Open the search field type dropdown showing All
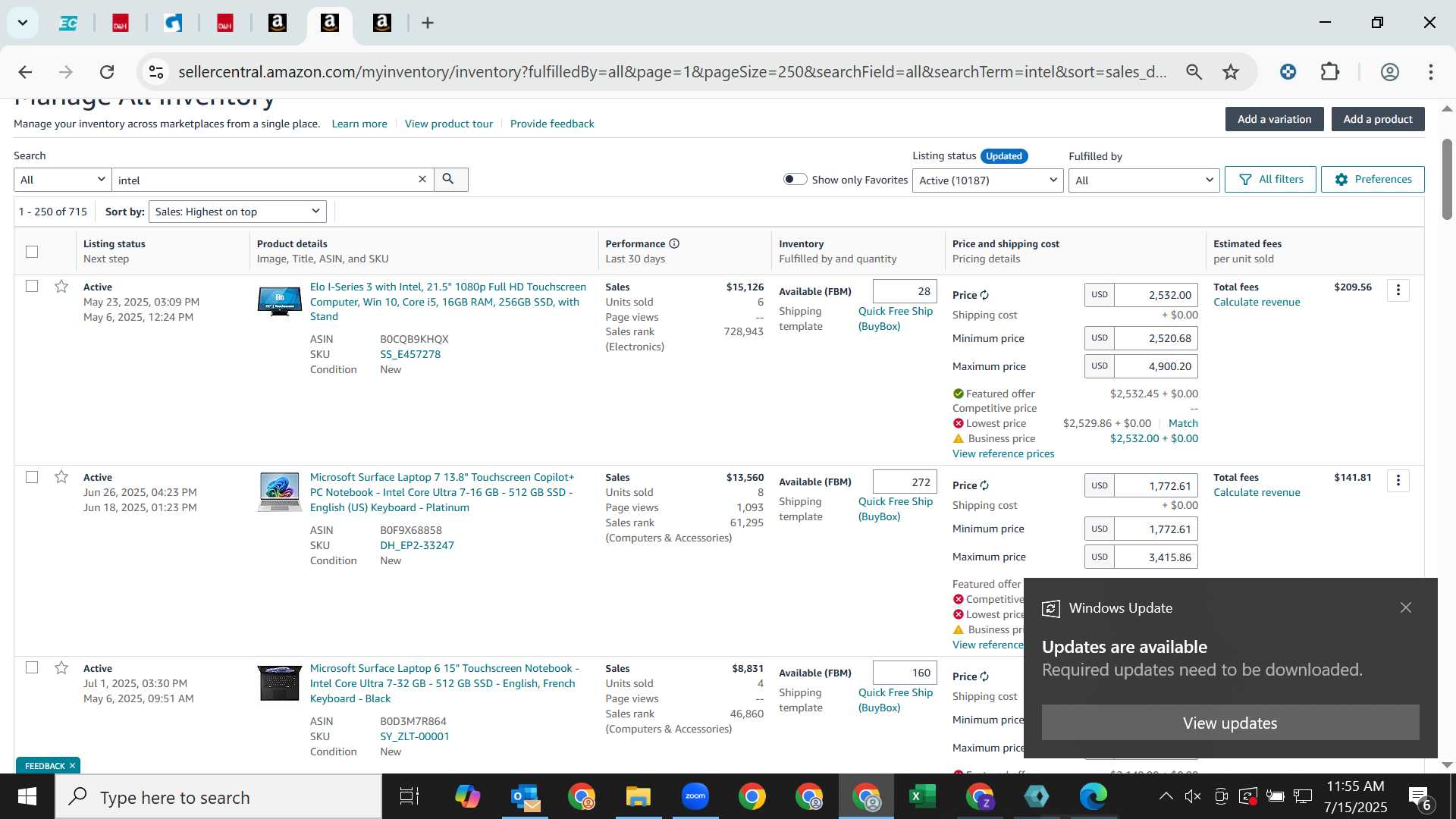The width and height of the screenshot is (1456, 819). coord(63,180)
